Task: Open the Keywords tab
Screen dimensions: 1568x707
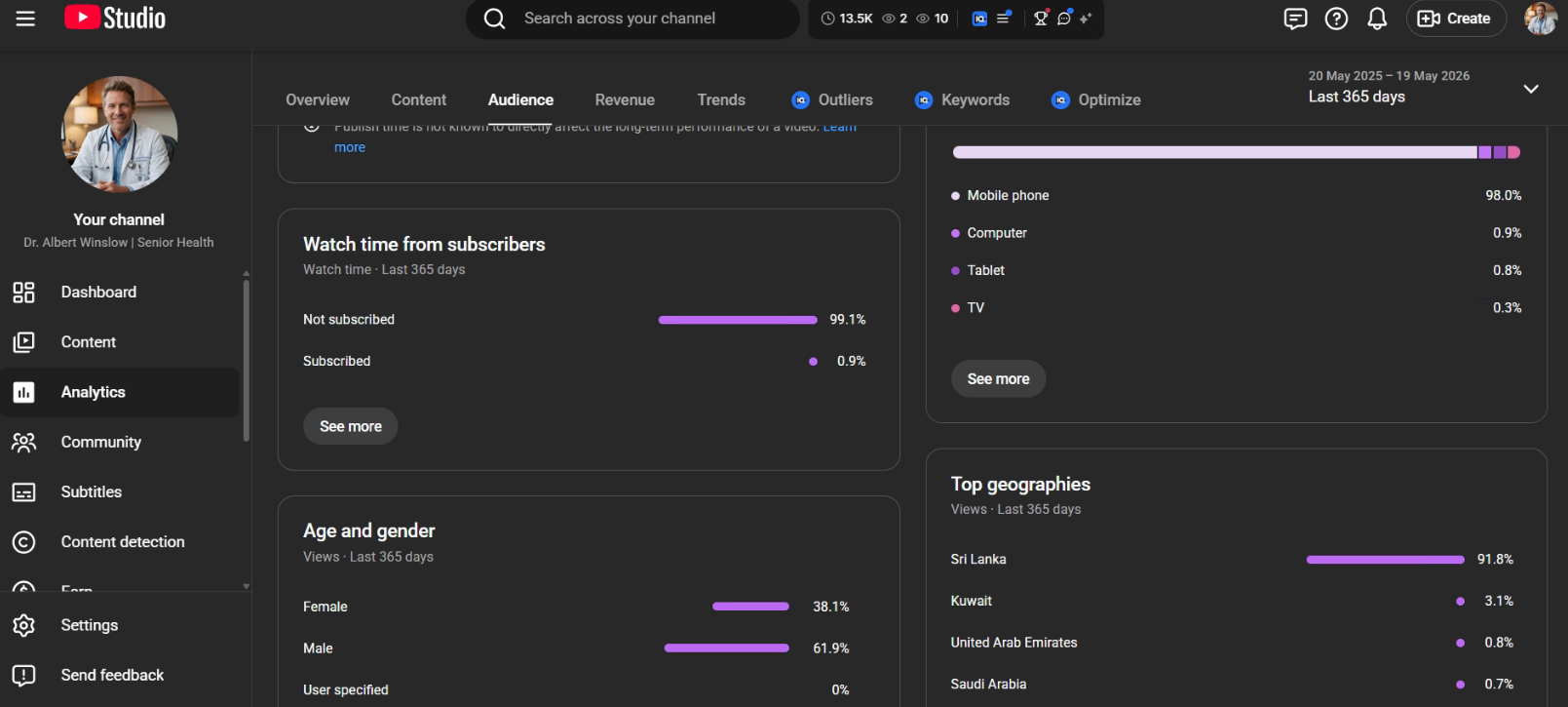Action: click(962, 99)
